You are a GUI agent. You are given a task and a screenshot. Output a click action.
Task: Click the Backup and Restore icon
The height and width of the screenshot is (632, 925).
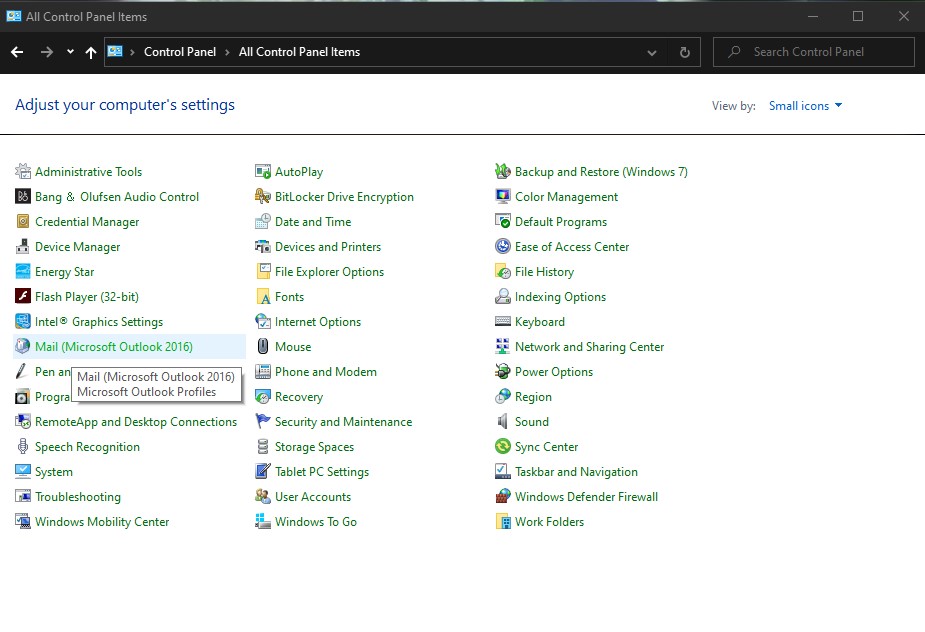tap(503, 172)
